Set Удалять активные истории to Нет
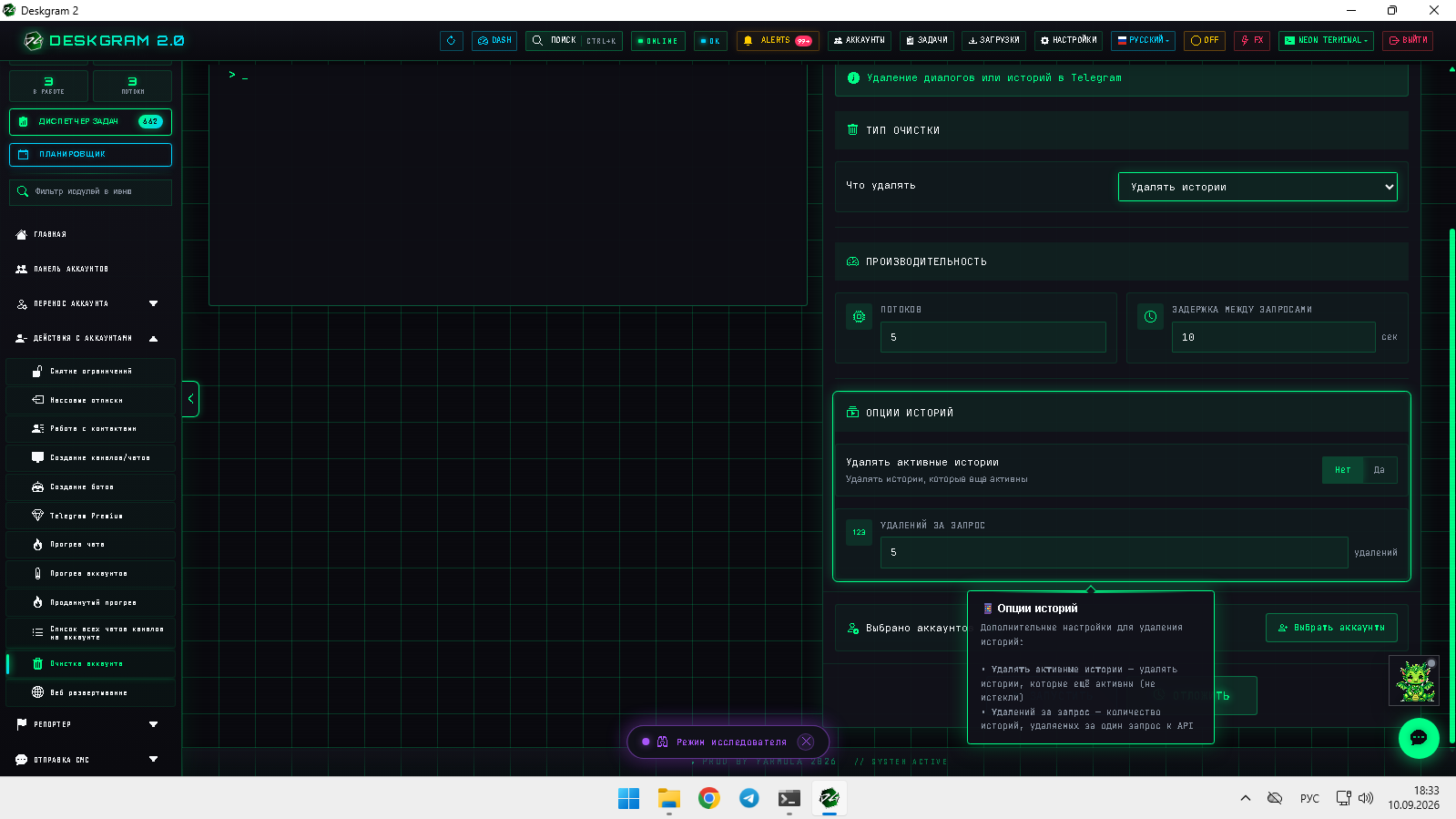The image size is (1456, 819). tap(1342, 470)
